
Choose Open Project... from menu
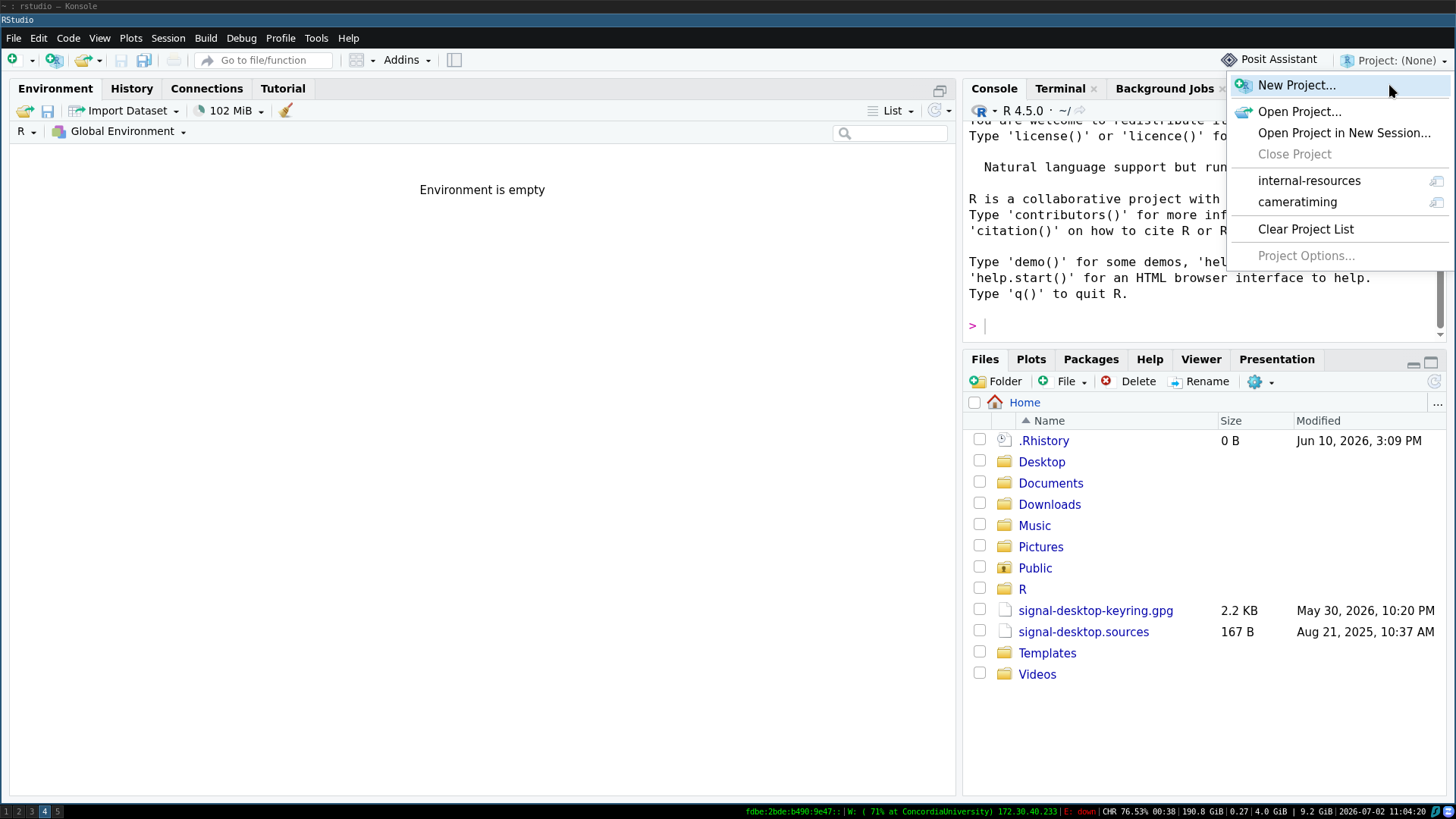pyautogui.click(x=1340, y=112)
